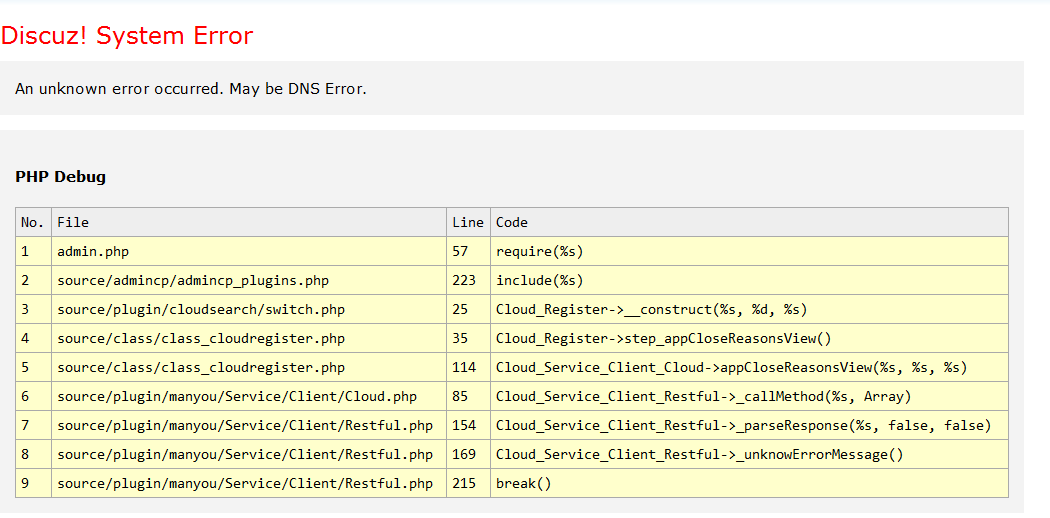Click line number 85

tap(469, 396)
